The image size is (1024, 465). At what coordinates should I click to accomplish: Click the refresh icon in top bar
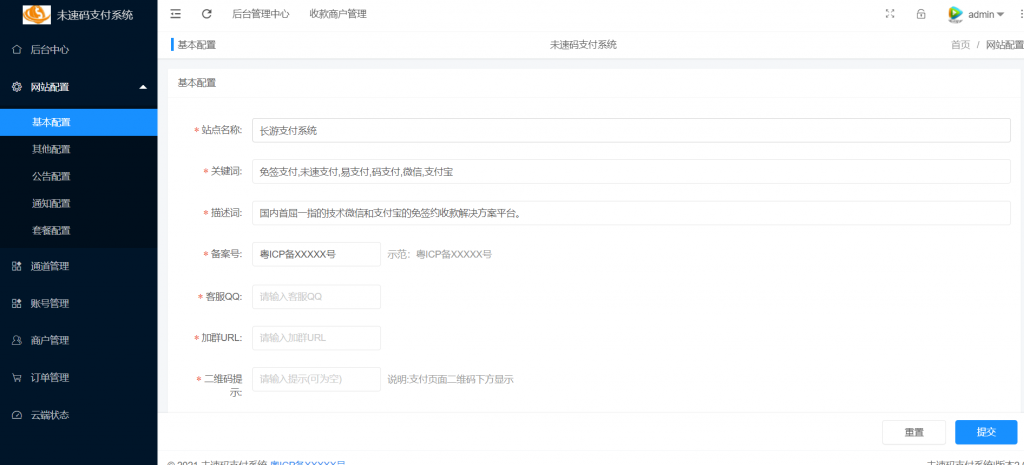pyautogui.click(x=207, y=14)
